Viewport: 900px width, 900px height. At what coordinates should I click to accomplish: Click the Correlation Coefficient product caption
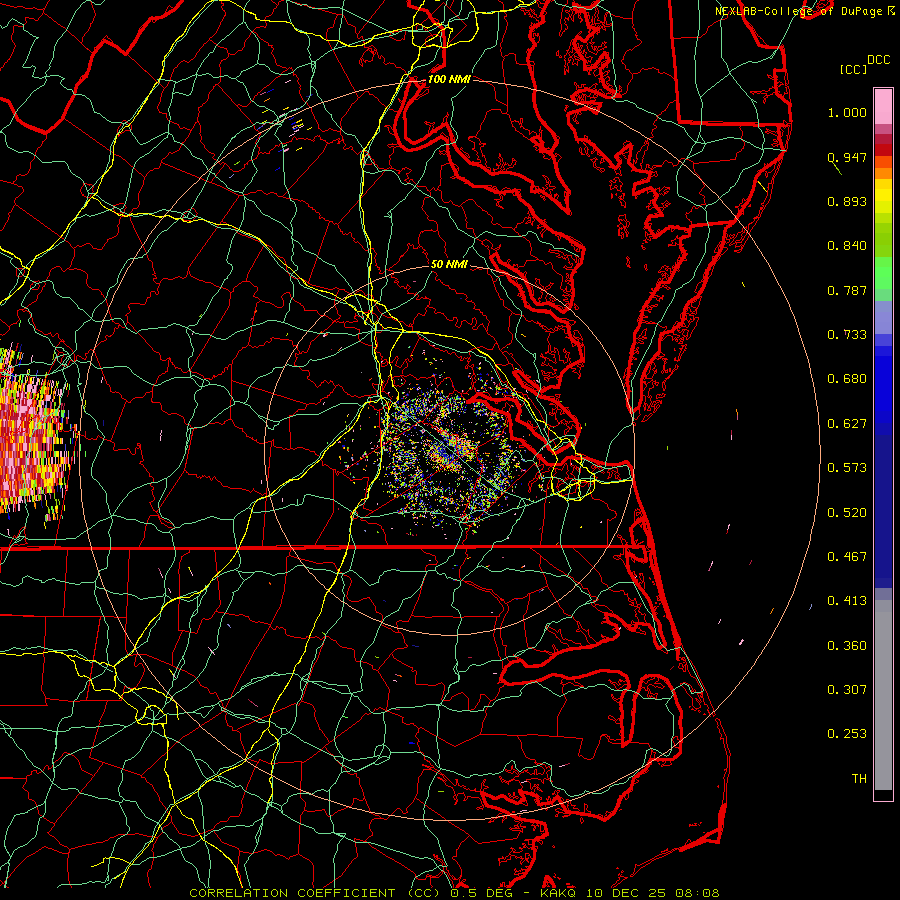315,893
